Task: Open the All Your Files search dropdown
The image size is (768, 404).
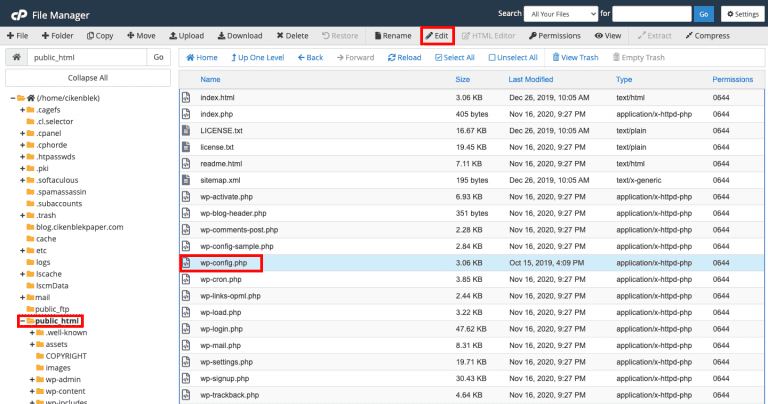Action: pyautogui.click(x=561, y=14)
